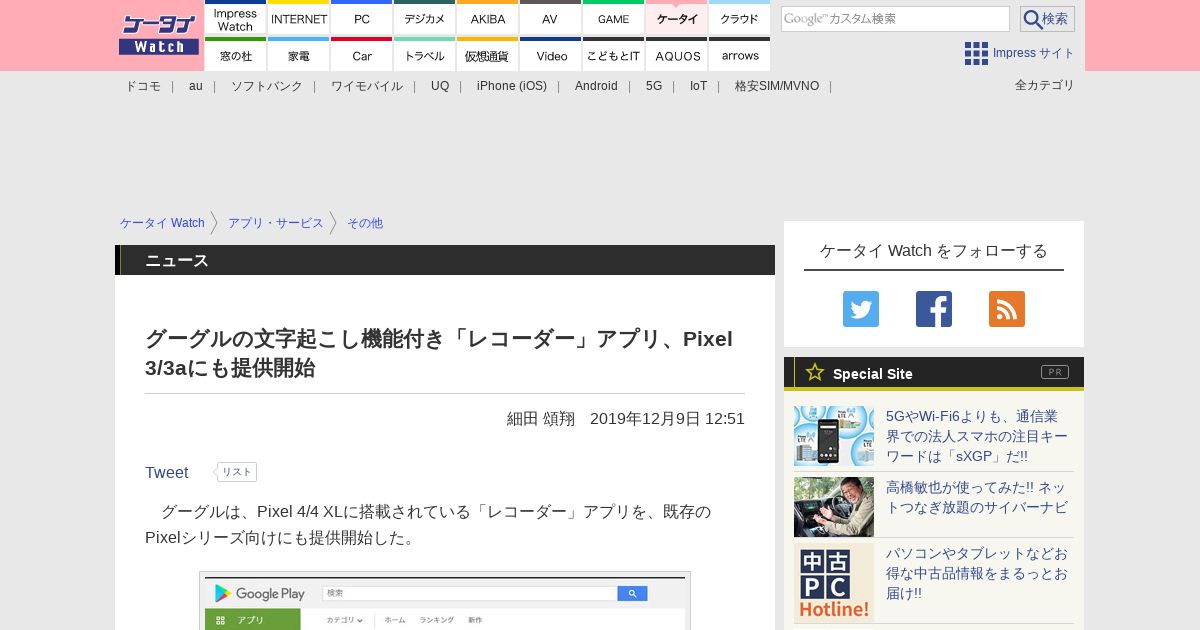Go to the au category
Viewport: 1200px width, 630px height.
point(196,86)
